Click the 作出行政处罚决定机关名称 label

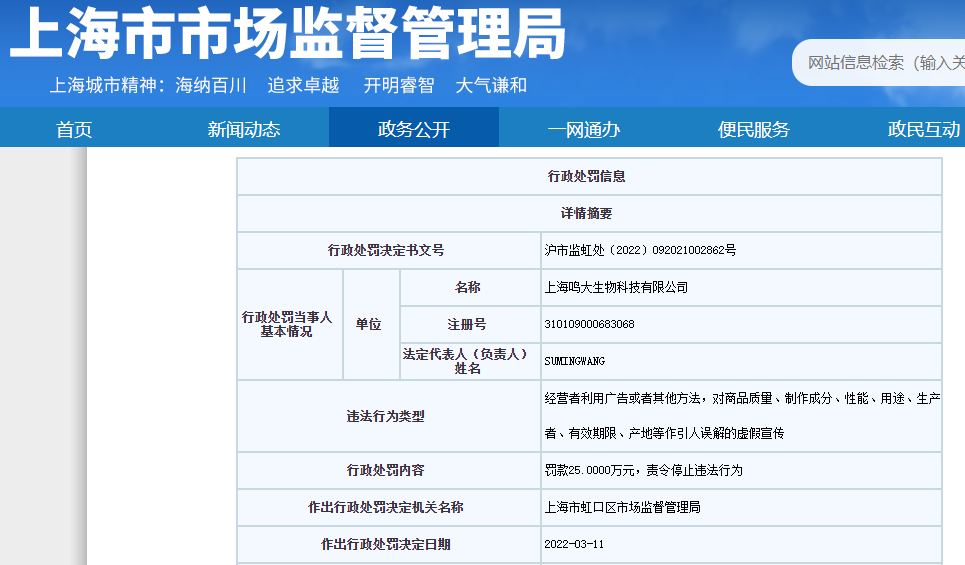pos(386,508)
